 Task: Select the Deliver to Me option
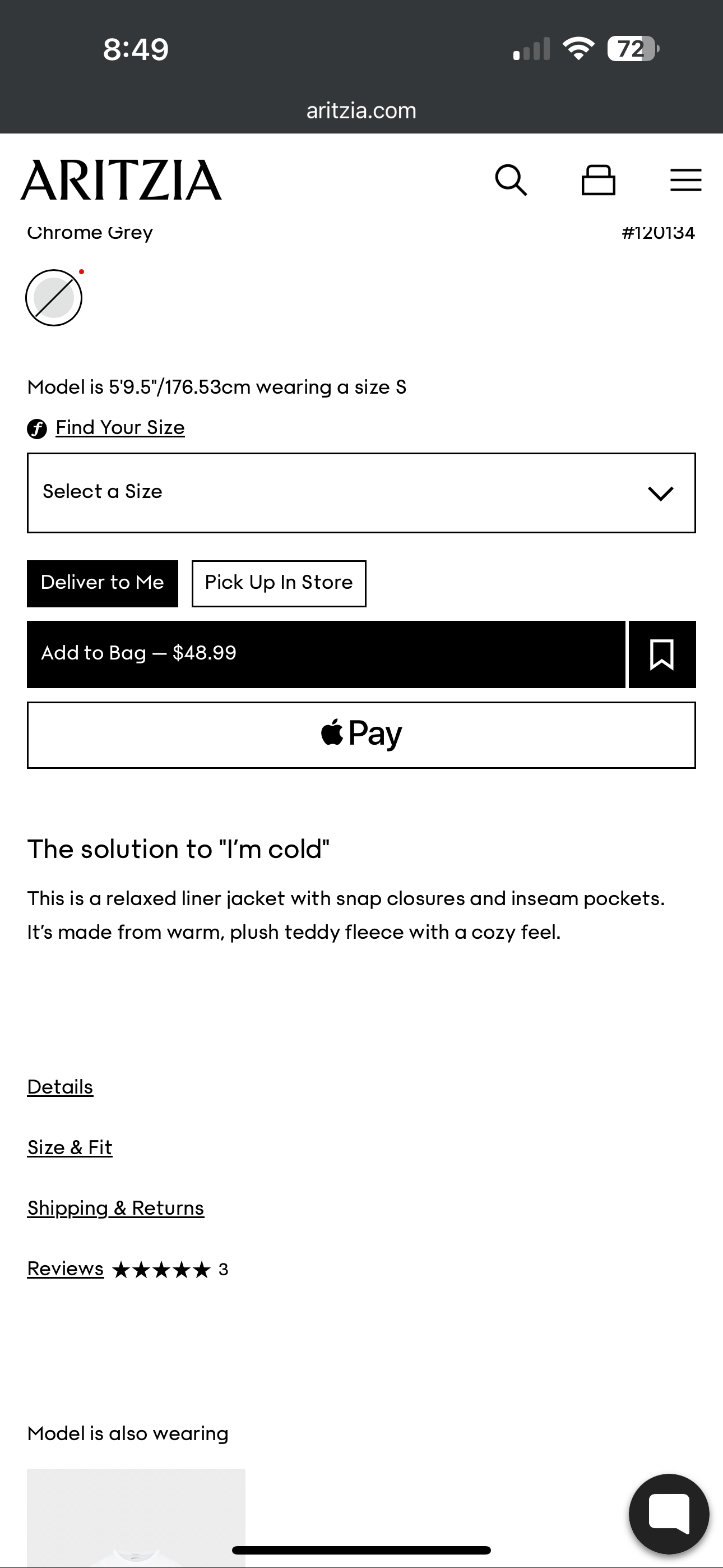pyautogui.click(x=102, y=583)
